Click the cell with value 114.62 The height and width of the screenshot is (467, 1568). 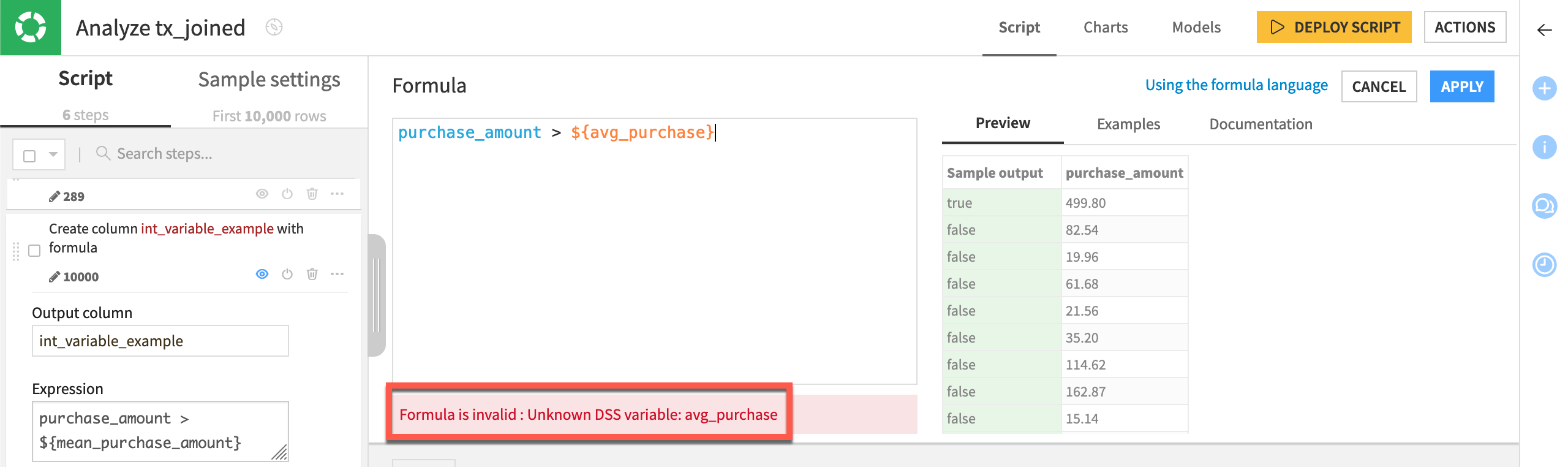pos(1125,365)
